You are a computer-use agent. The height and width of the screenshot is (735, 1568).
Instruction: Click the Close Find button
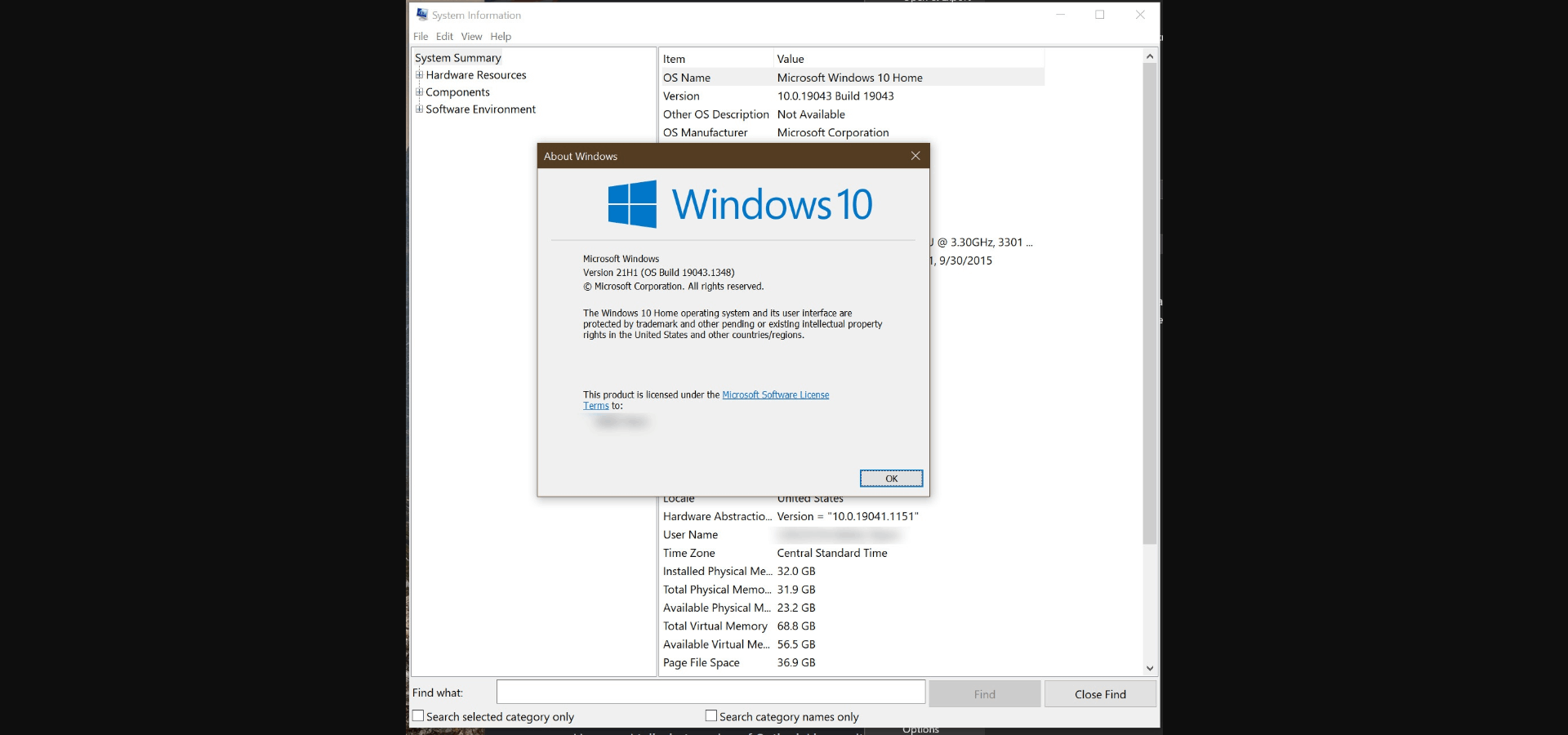pos(1100,694)
